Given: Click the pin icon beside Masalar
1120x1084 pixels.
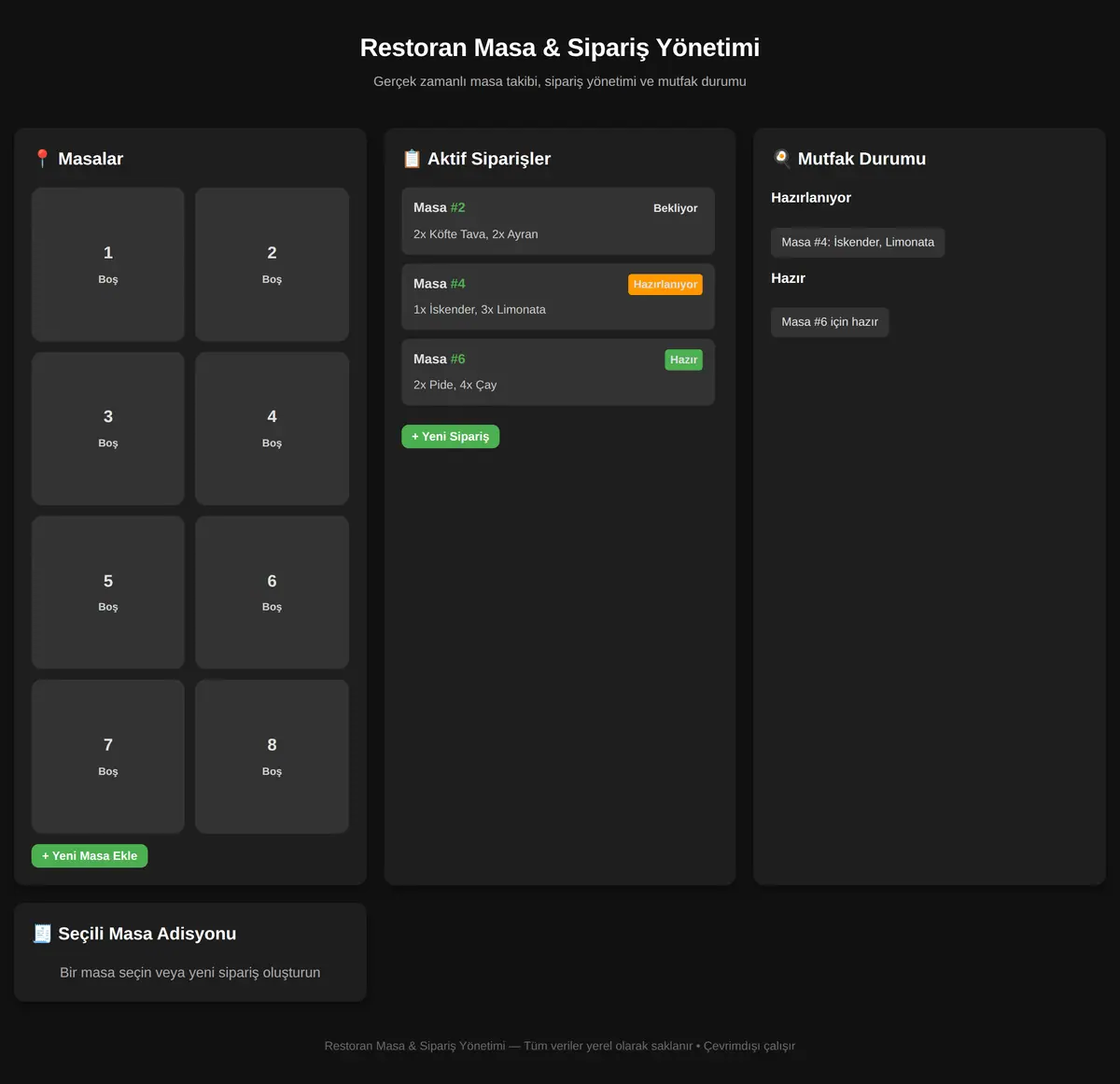Looking at the screenshot, I should [42, 159].
